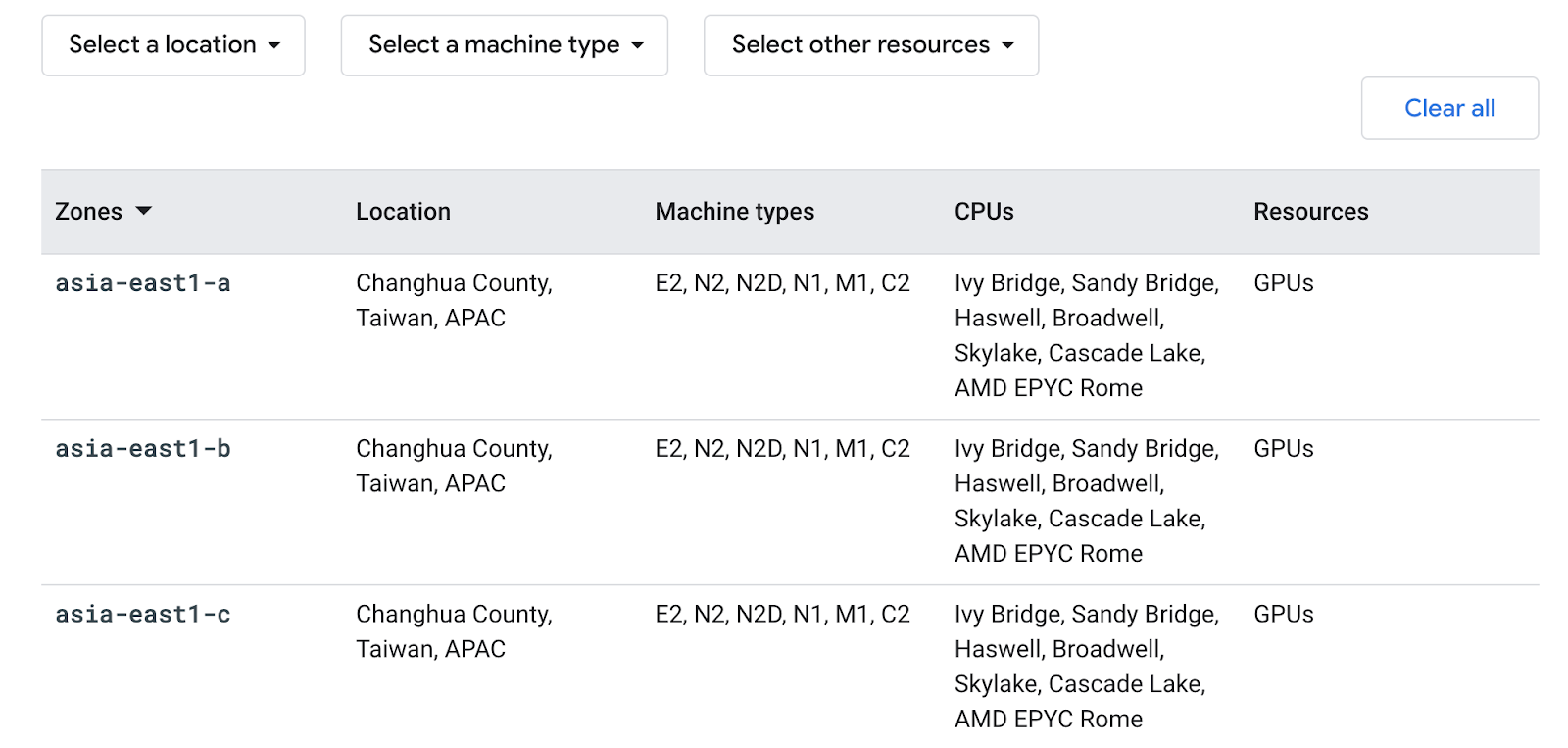Open the Select a location dropdown
This screenshot has height=748, width=1568.
[173, 45]
